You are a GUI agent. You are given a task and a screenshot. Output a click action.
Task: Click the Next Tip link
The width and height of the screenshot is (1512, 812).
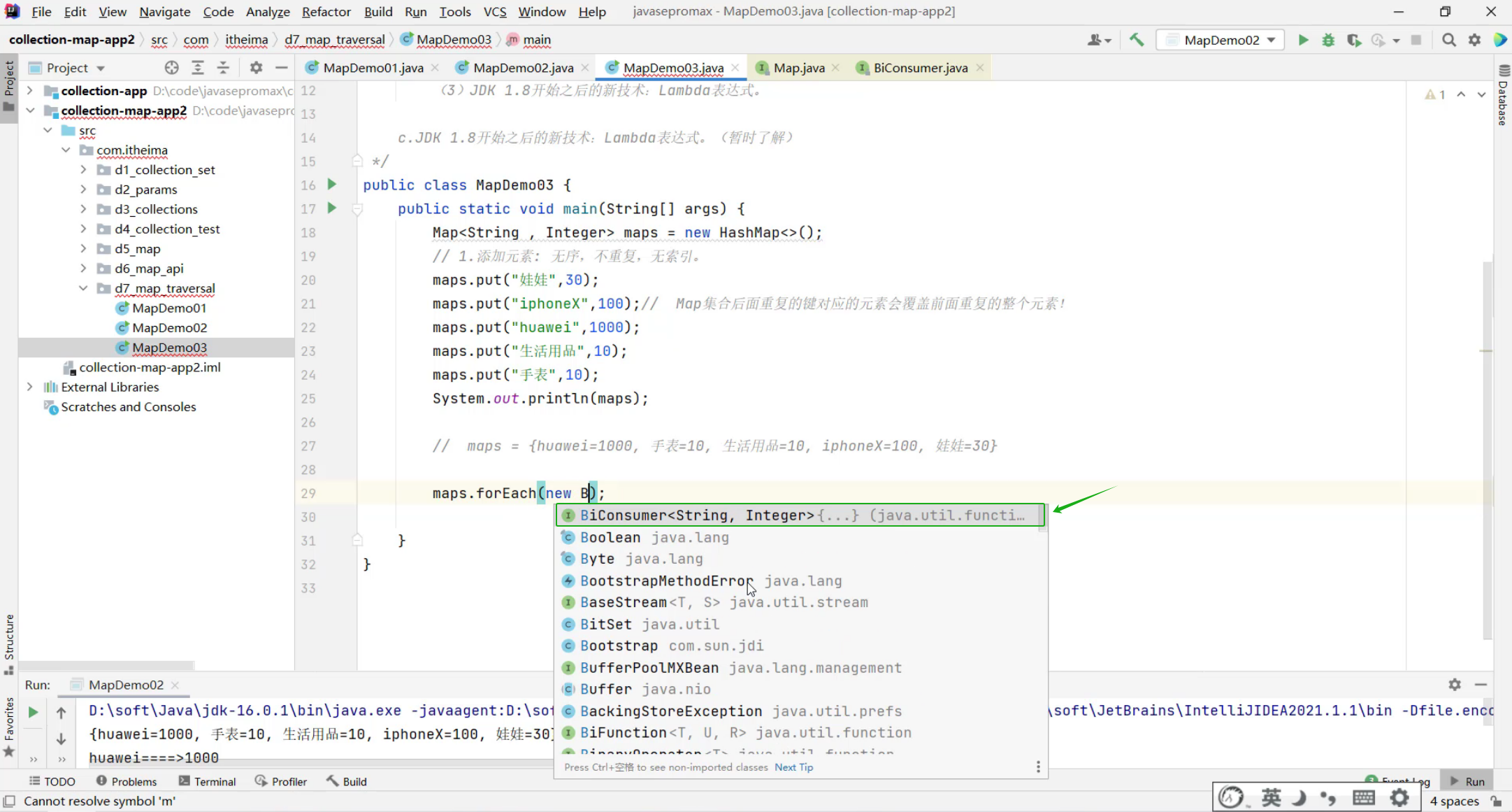point(793,767)
